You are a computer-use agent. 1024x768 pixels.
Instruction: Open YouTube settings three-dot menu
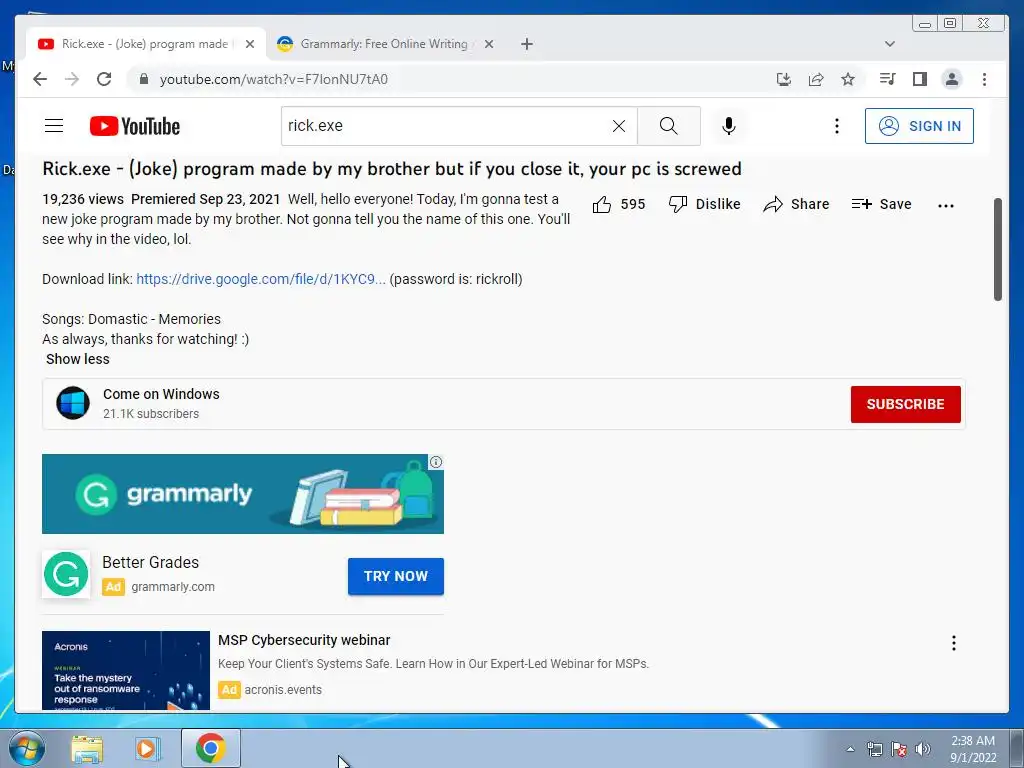(x=837, y=126)
